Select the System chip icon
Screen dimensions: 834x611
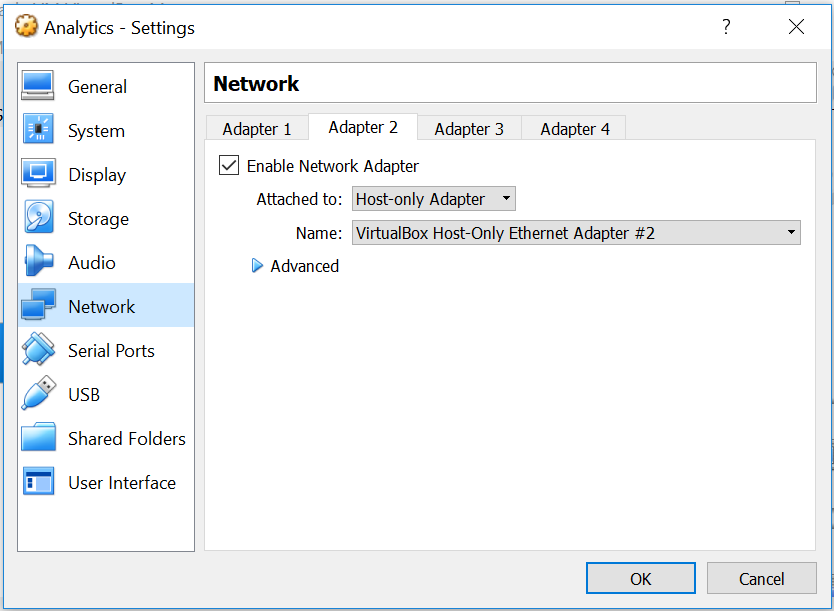click(x=38, y=130)
